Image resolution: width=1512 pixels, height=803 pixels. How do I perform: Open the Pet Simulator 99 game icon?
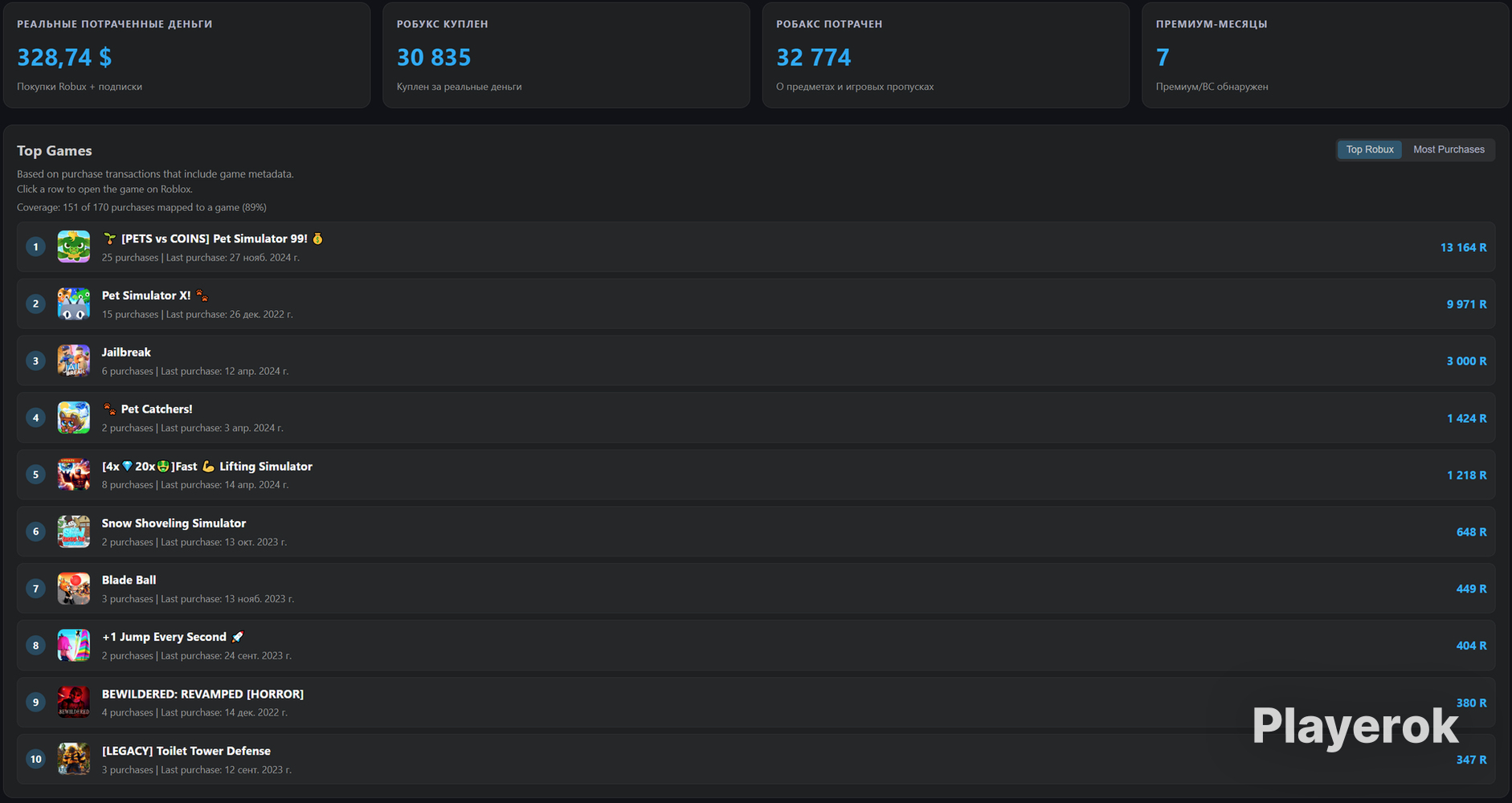tap(73, 247)
